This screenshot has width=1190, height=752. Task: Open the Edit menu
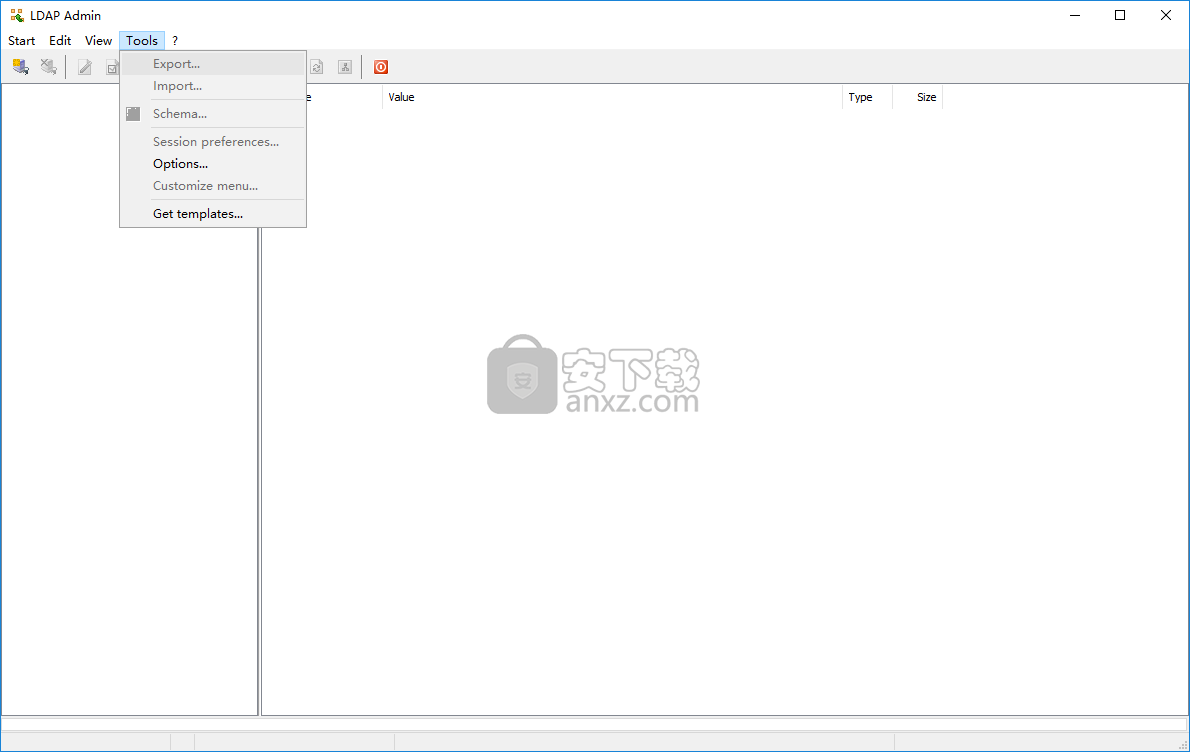tap(60, 41)
